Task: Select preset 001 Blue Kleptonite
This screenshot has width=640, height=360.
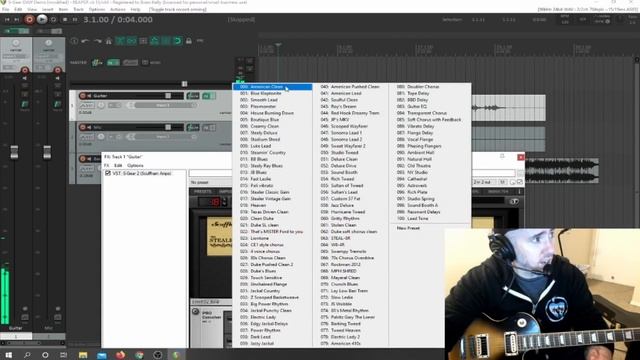Action: (273, 93)
